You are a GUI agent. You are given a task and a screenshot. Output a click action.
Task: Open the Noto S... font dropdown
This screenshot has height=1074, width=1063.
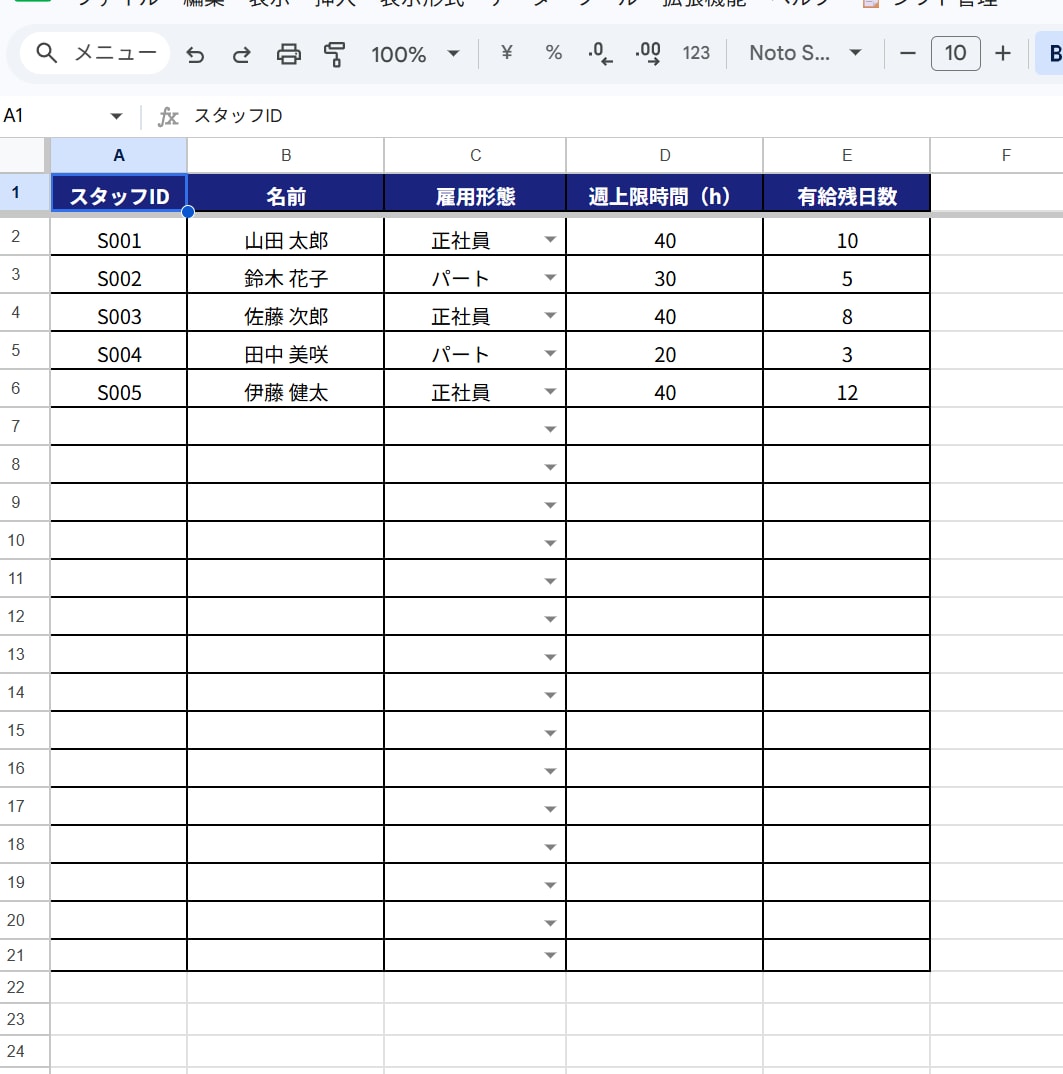point(805,53)
